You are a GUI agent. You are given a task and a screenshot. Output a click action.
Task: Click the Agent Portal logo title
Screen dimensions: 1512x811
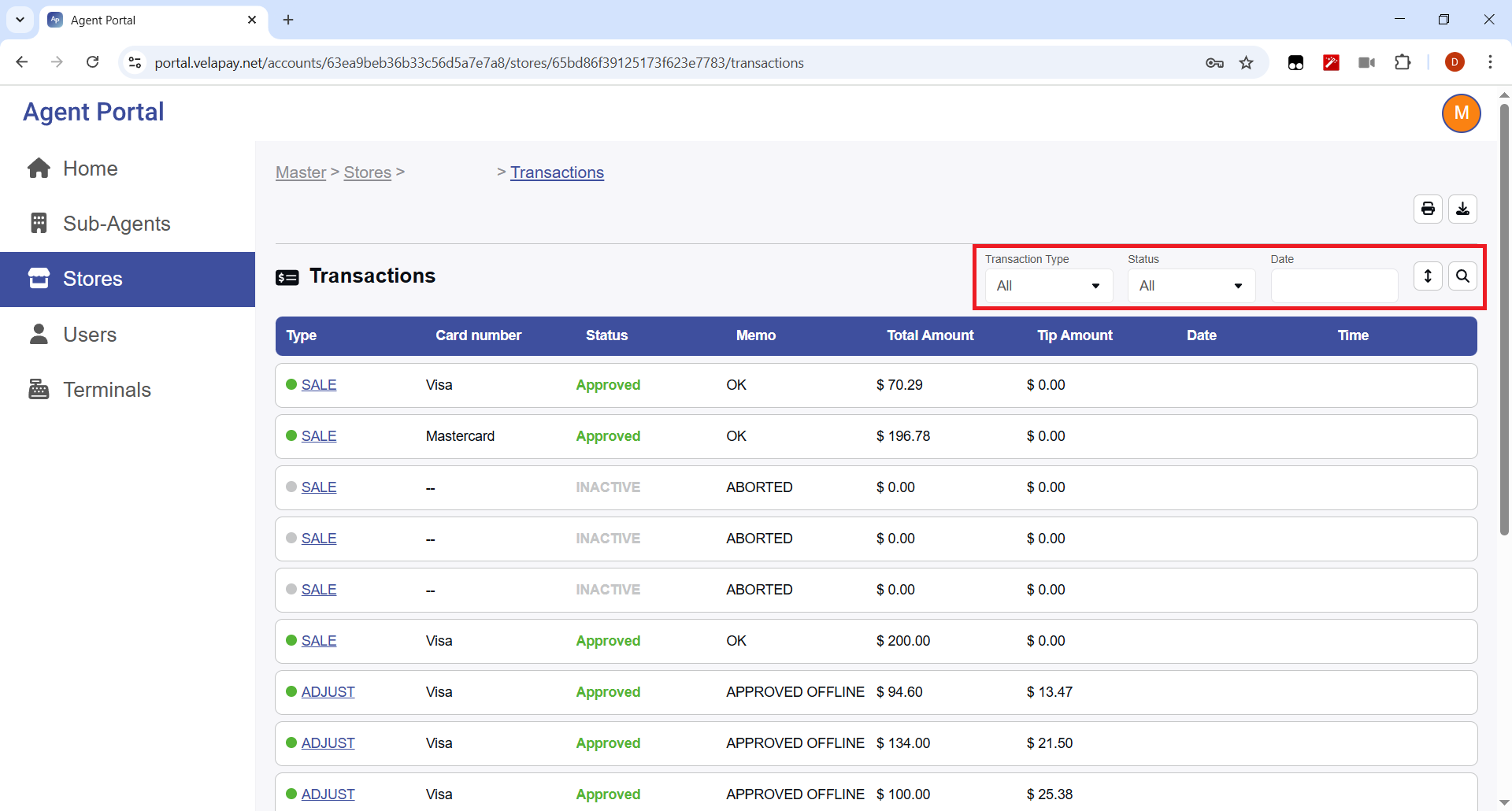[94, 112]
